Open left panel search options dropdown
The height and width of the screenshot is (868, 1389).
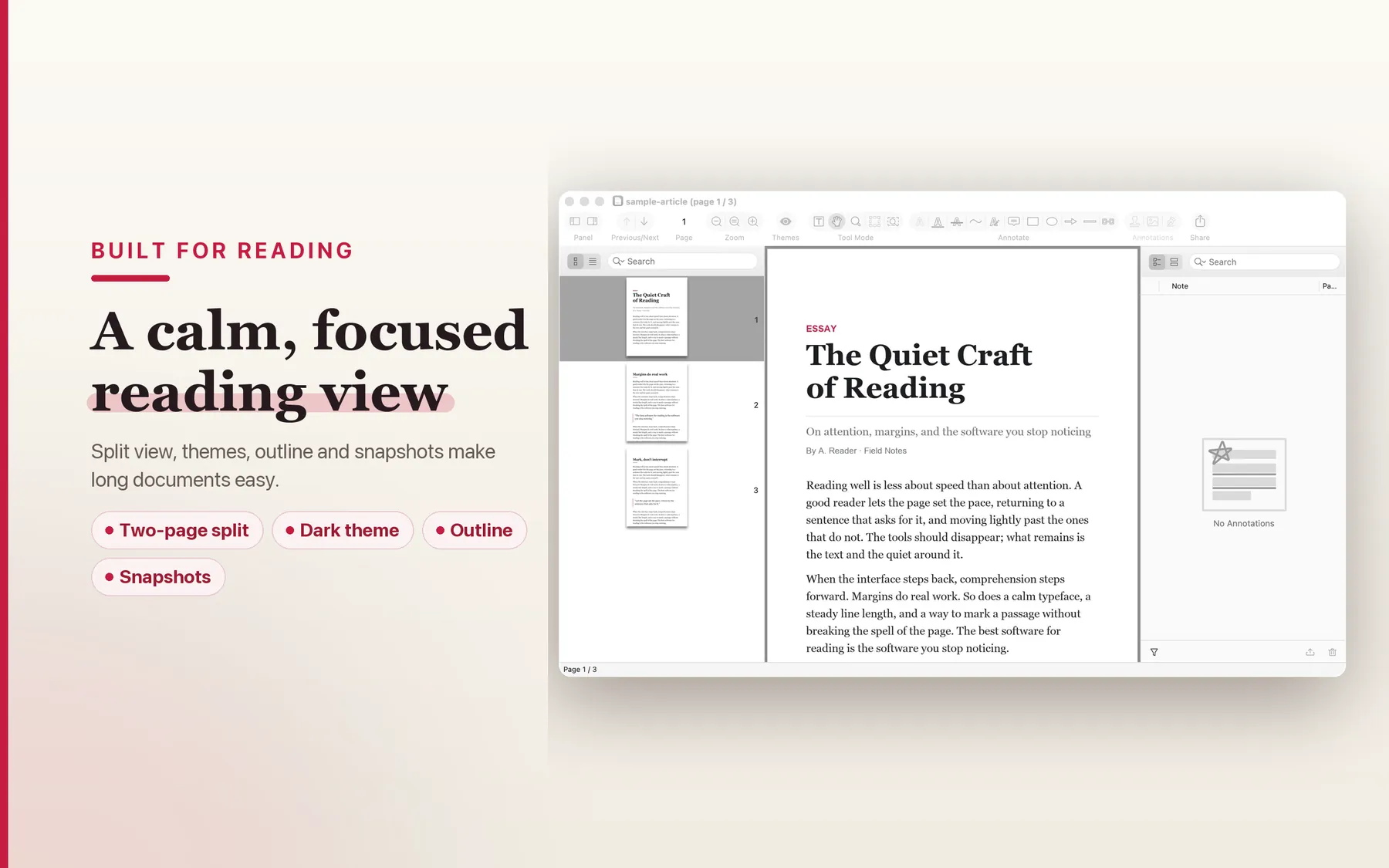pyautogui.click(x=618, y=262)
